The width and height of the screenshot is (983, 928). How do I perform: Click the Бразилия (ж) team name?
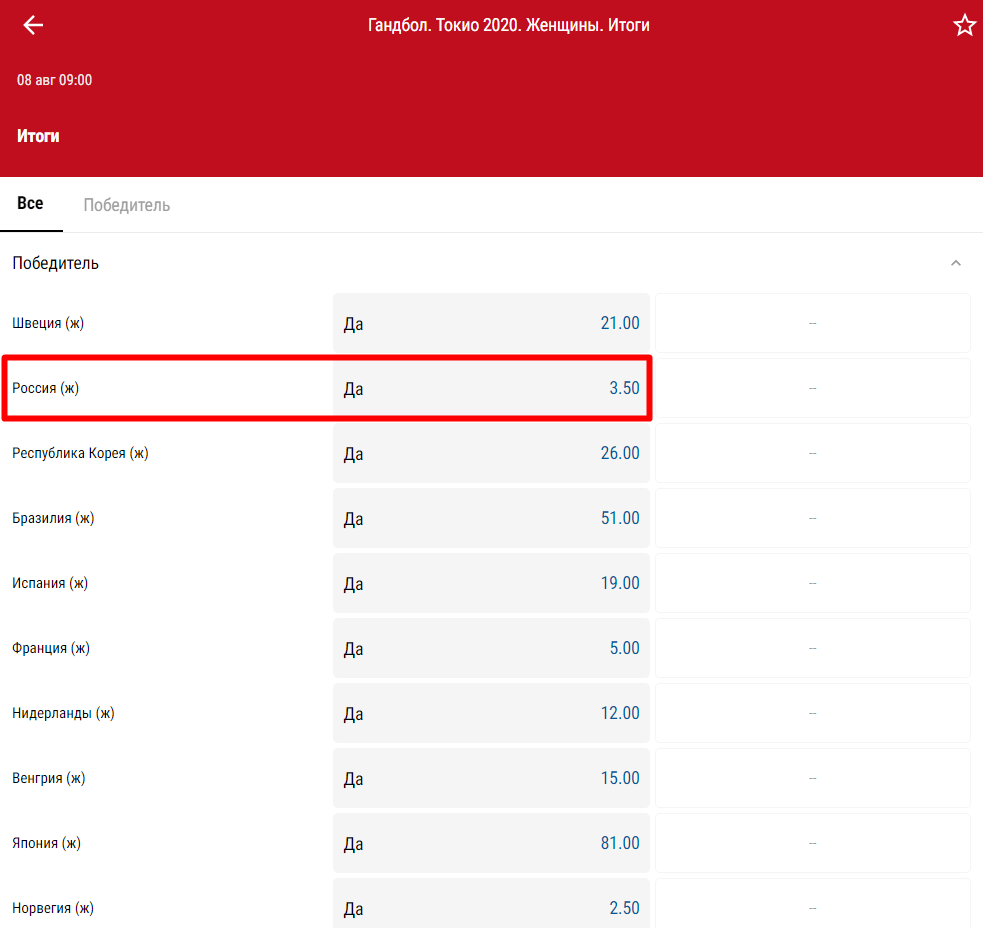point(53,518)
